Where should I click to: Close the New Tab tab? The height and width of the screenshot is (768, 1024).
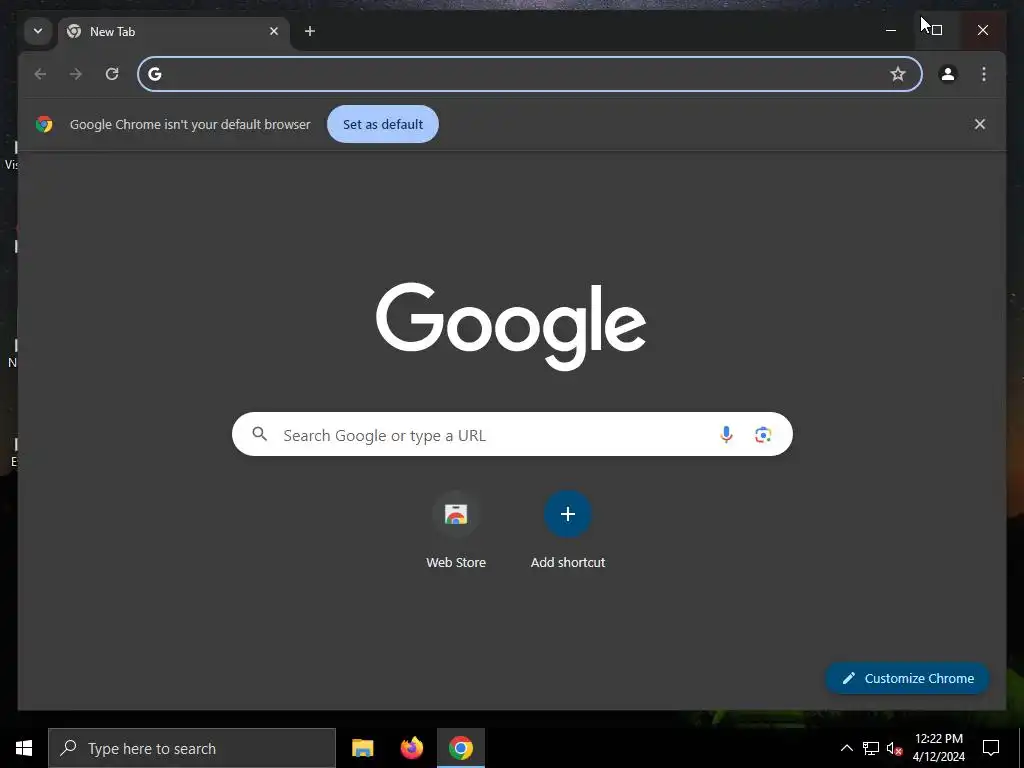coord(274,31)
